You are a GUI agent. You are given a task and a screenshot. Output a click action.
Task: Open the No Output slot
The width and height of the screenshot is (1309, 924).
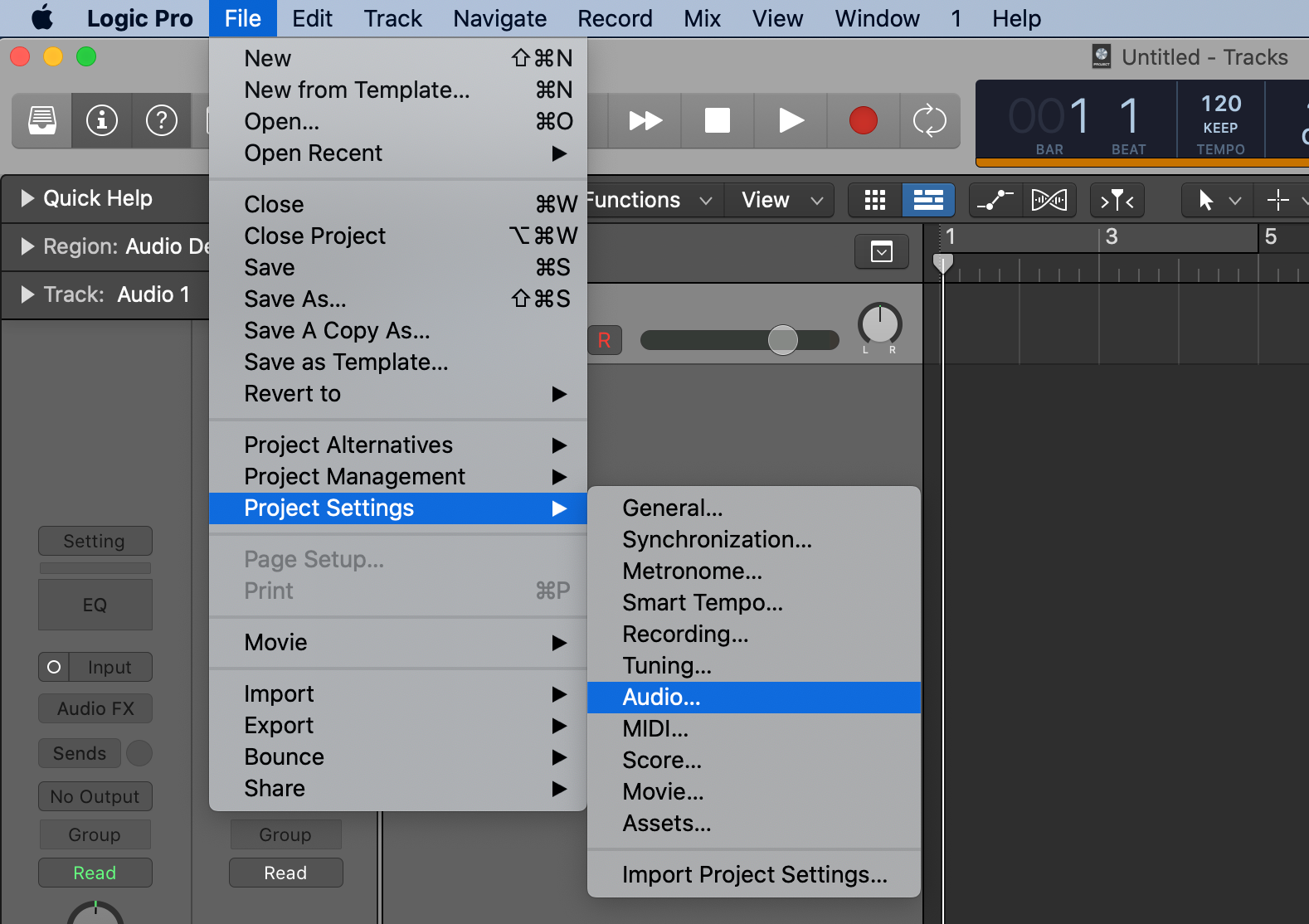(95, 797)
